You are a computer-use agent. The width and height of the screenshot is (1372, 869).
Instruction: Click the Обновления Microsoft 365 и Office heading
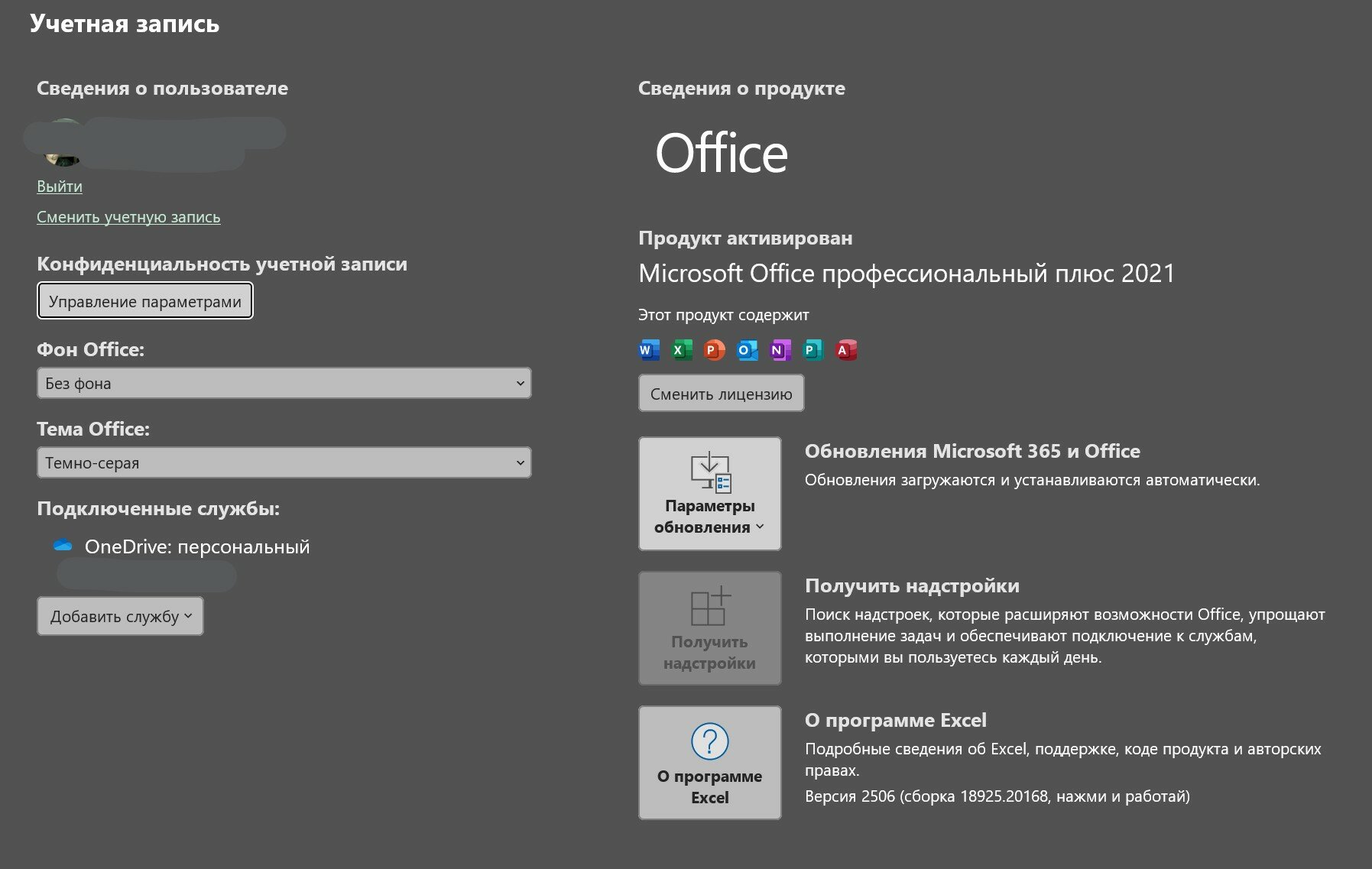972,451
